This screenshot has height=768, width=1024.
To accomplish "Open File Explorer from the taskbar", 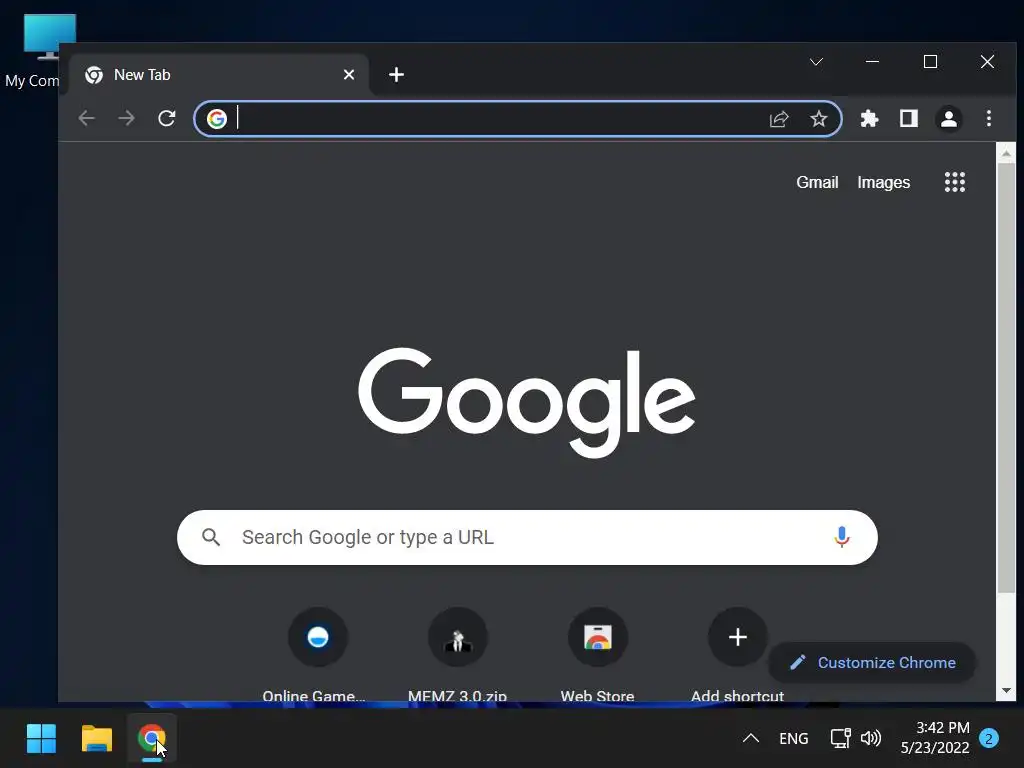I will click(97, 739).
